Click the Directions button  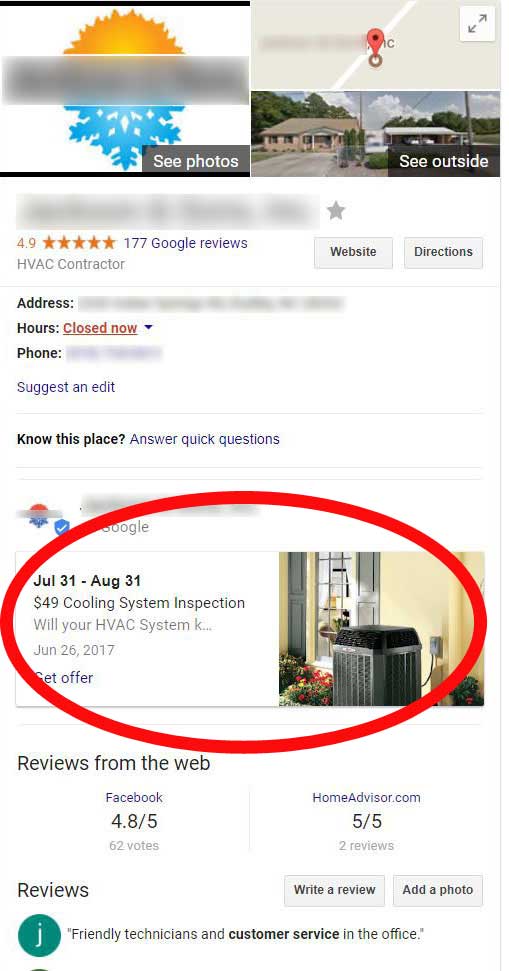pos(443,252)
